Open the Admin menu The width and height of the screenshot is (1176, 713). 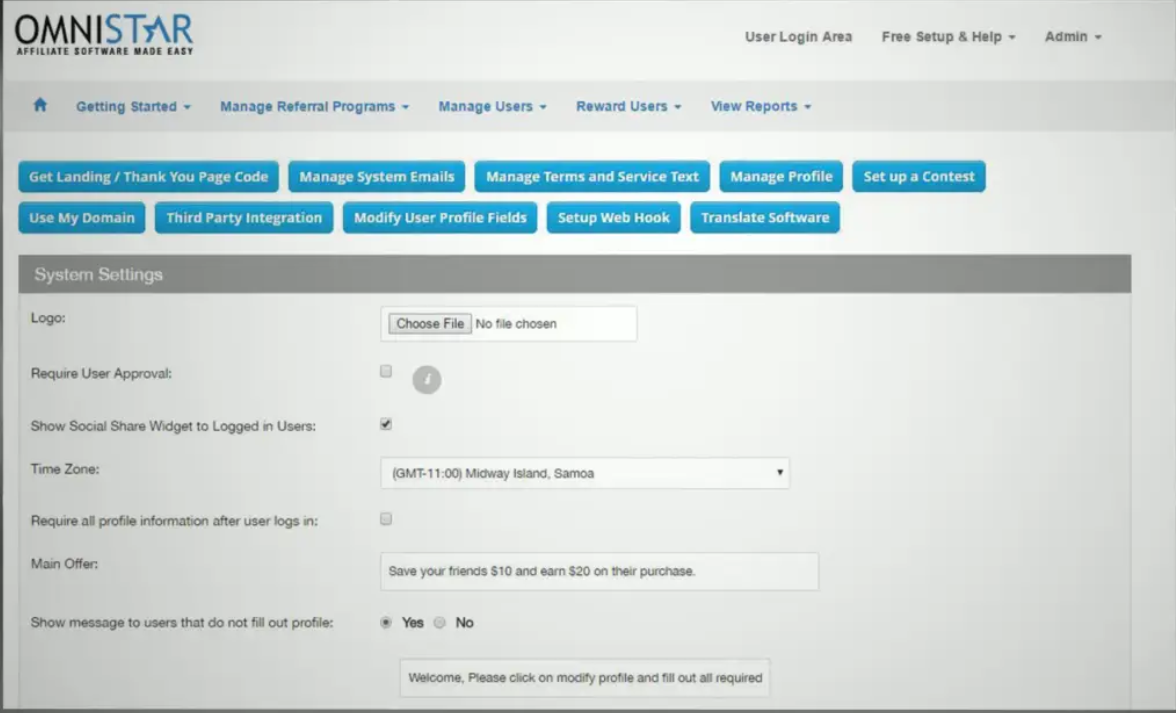[x=1071, y=36]
